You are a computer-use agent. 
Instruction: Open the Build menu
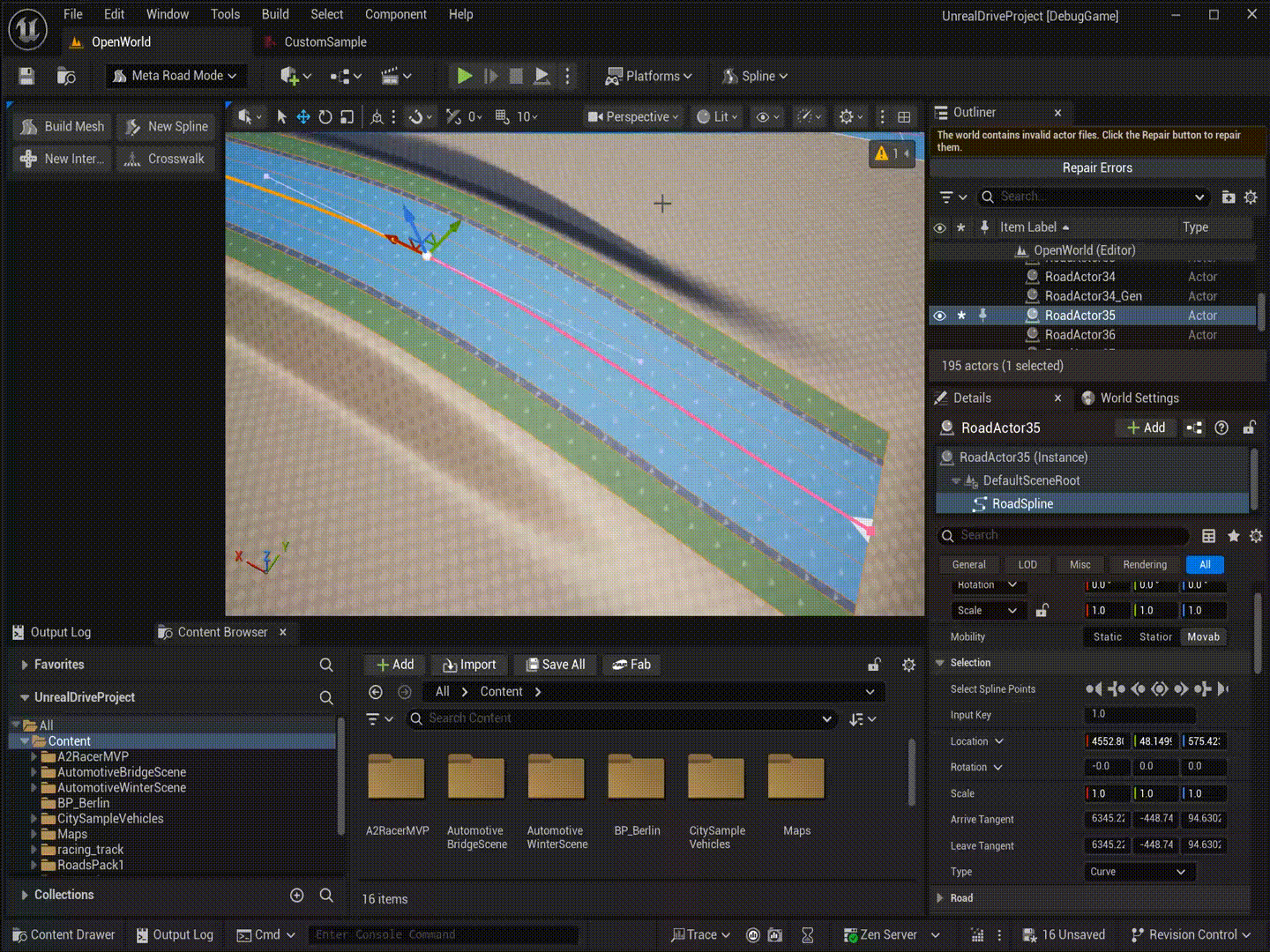275,14
